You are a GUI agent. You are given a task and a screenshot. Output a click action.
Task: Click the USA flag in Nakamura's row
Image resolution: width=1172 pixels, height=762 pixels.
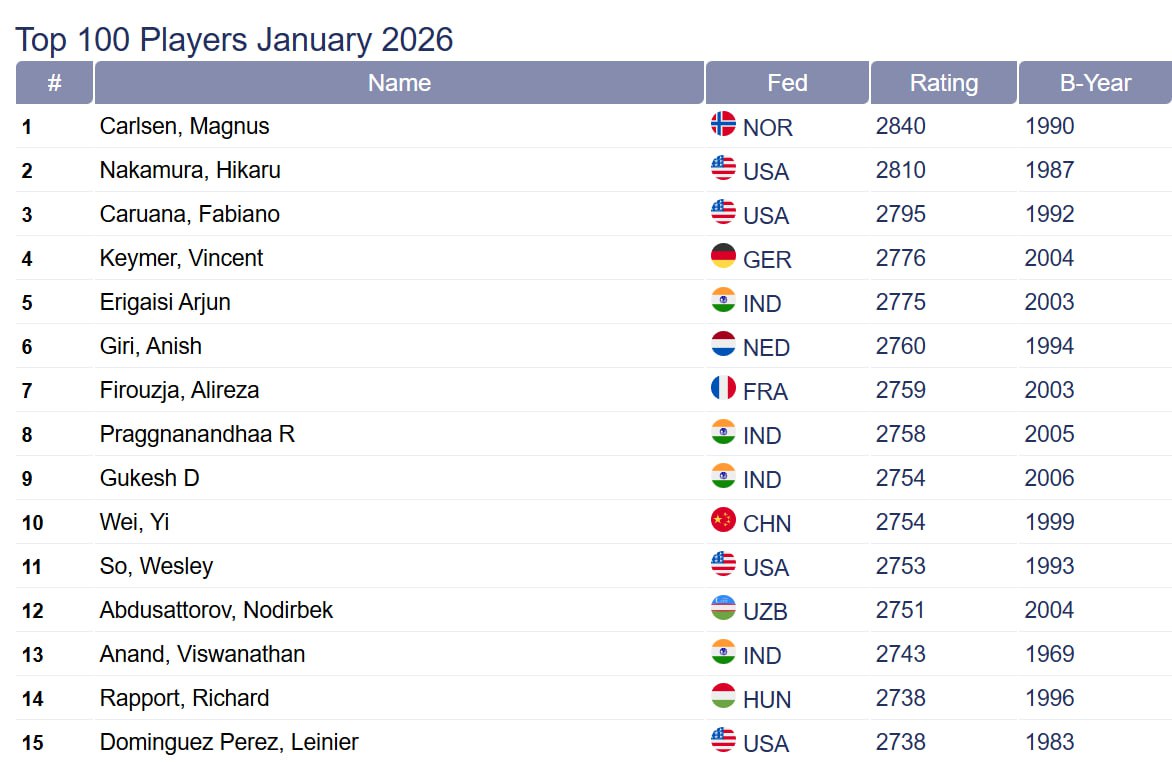click(723, 168)
